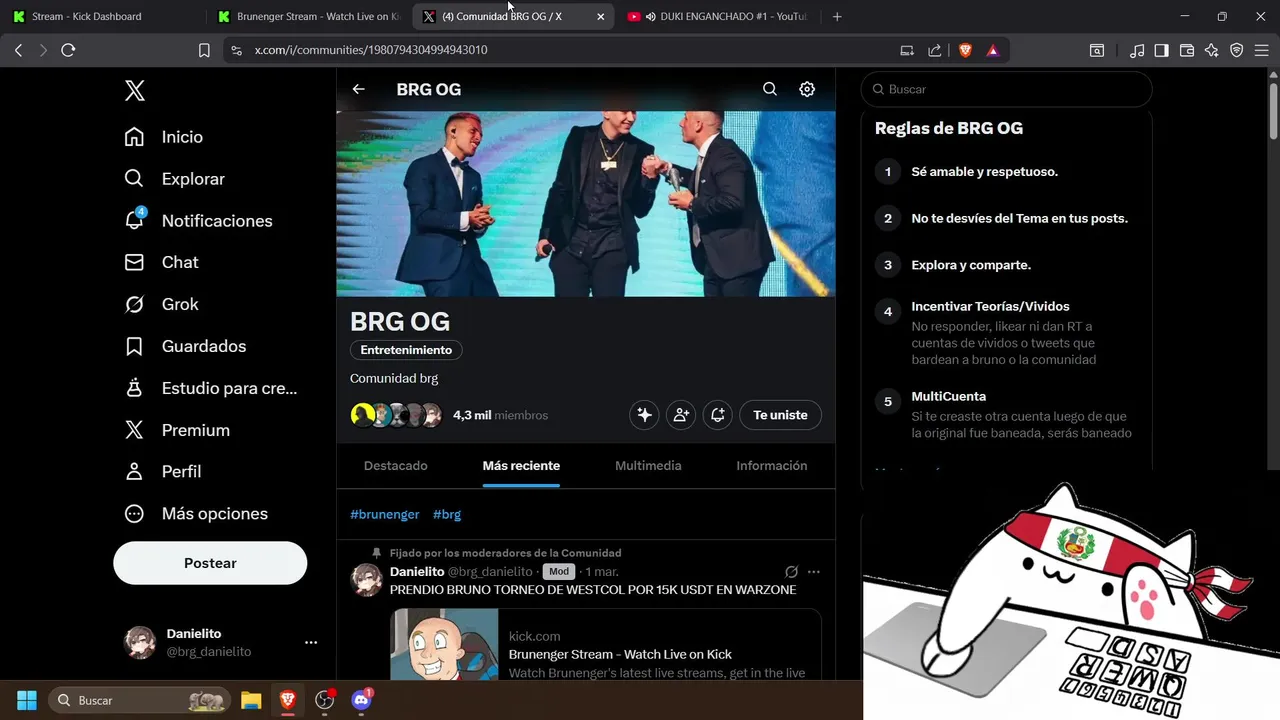Open Guardados bookmarks
1280x720 pixels.
point(185,346)
